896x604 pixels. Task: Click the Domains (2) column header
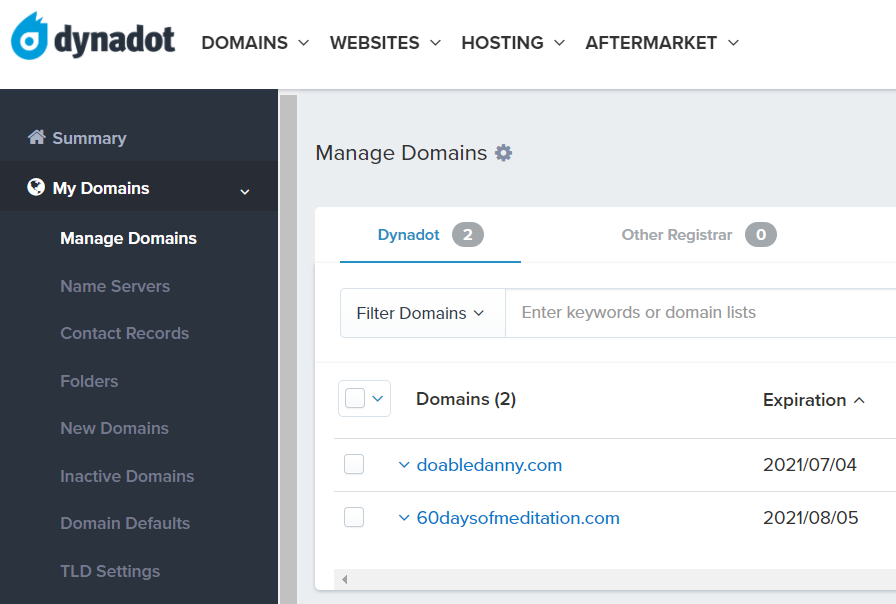click(x=466, y=399)
